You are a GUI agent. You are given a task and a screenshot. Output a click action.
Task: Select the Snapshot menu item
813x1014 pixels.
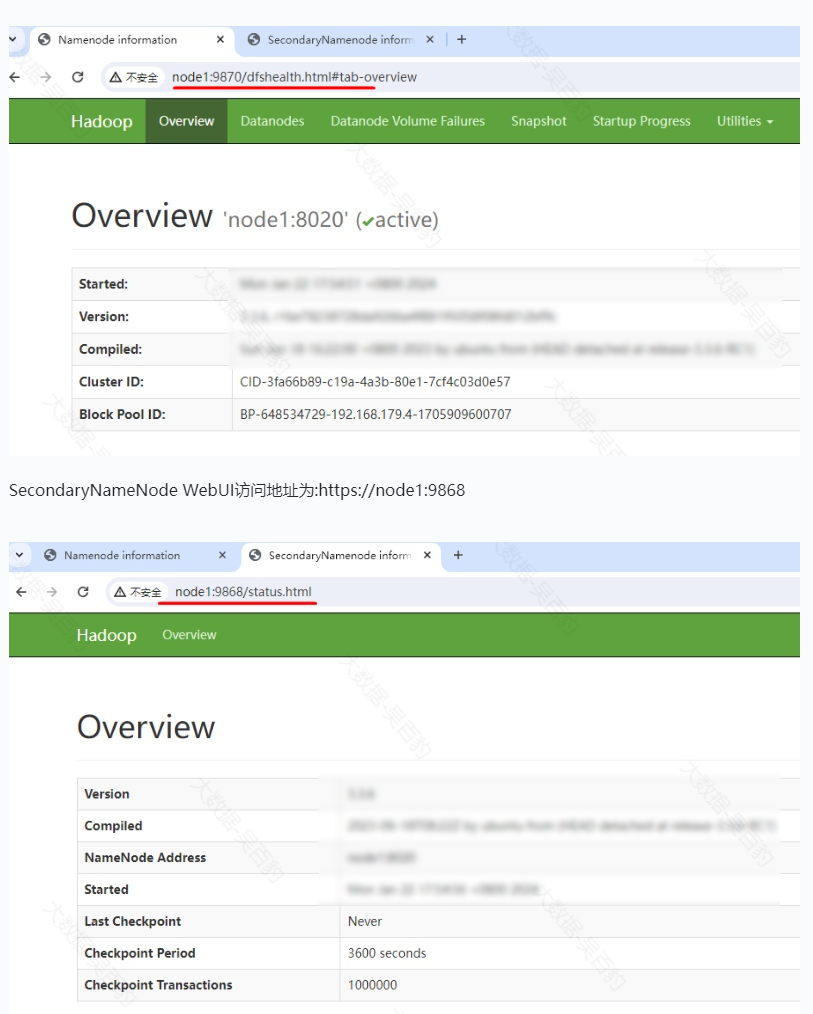point(538,121)
